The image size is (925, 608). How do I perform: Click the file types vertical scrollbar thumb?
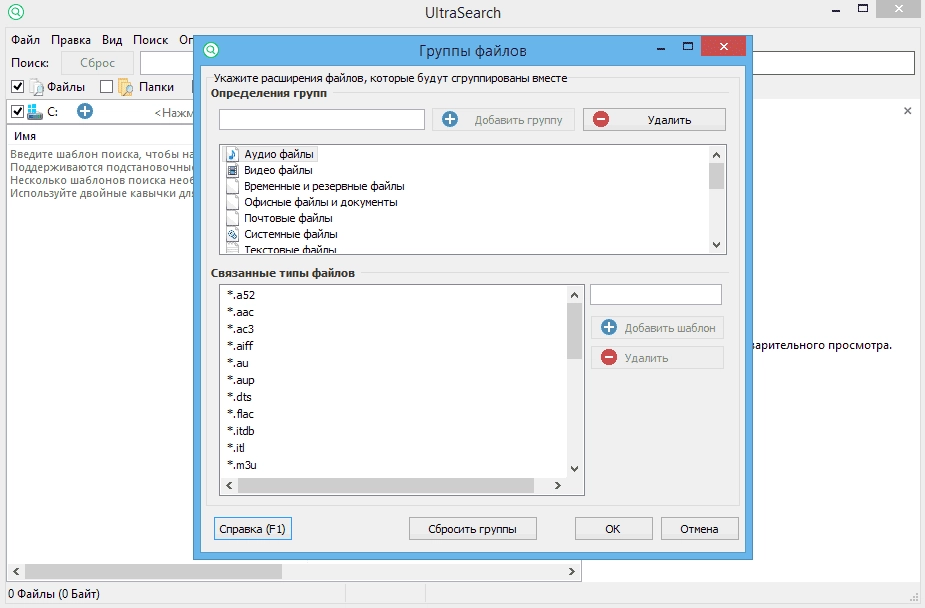[x=575, y=331]
